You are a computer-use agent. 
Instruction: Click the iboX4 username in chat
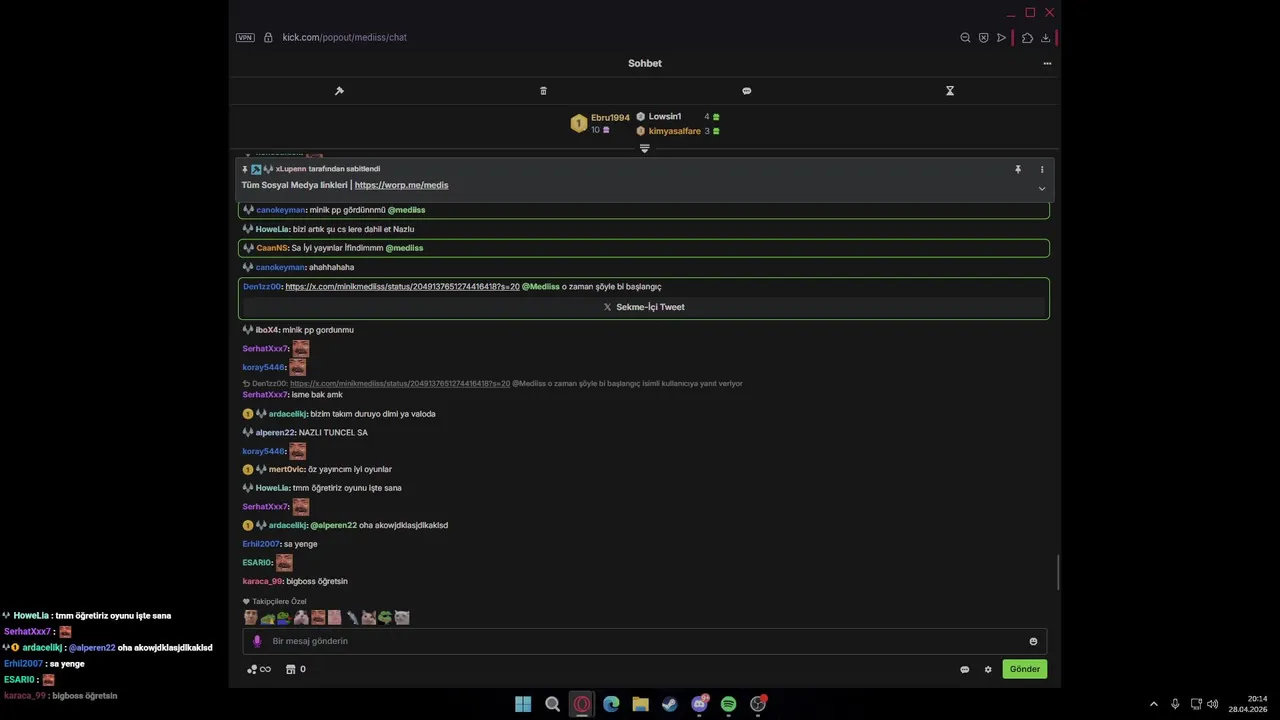(267, 330)
